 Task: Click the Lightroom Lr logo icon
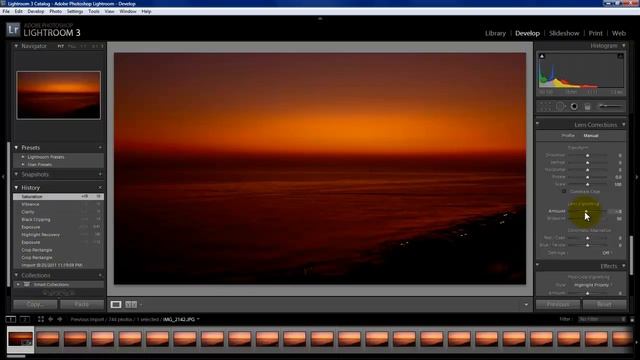pos(13,30)
